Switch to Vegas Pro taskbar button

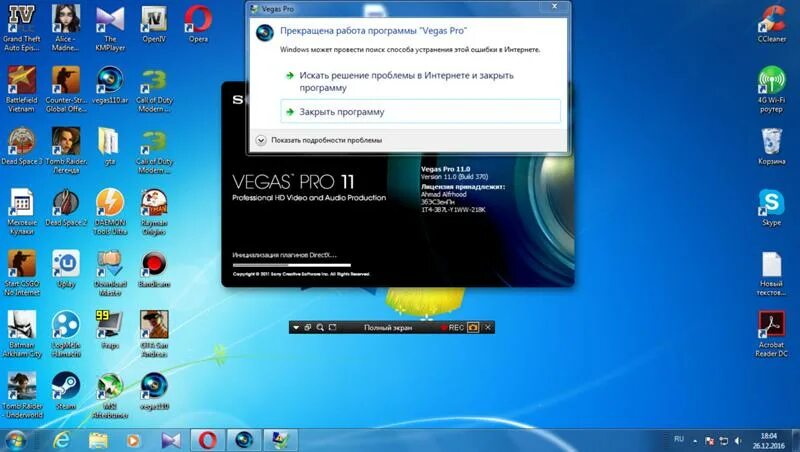pyautogui.click(x=244, y=440)
